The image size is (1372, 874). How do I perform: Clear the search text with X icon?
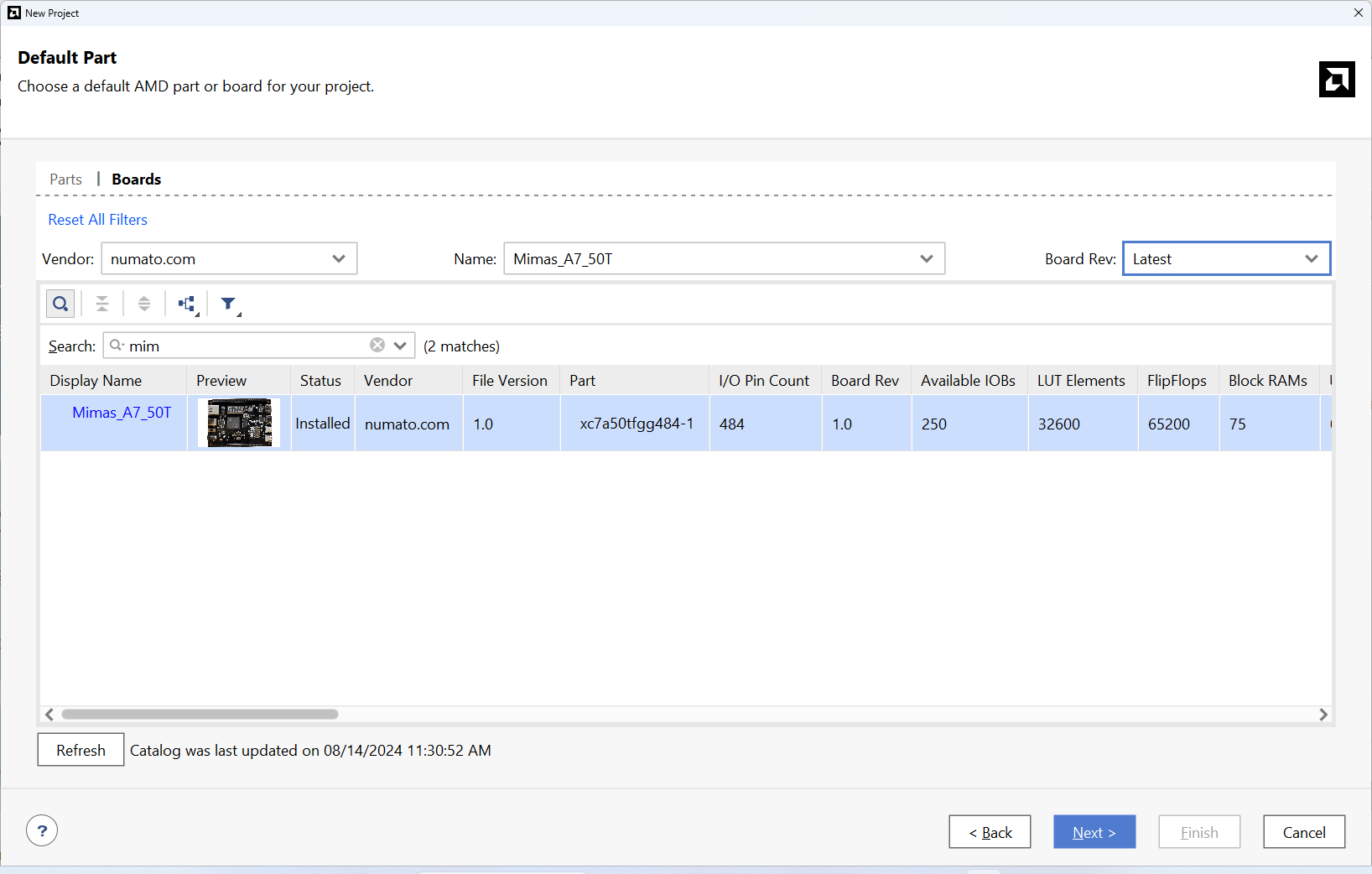point(377,346)
